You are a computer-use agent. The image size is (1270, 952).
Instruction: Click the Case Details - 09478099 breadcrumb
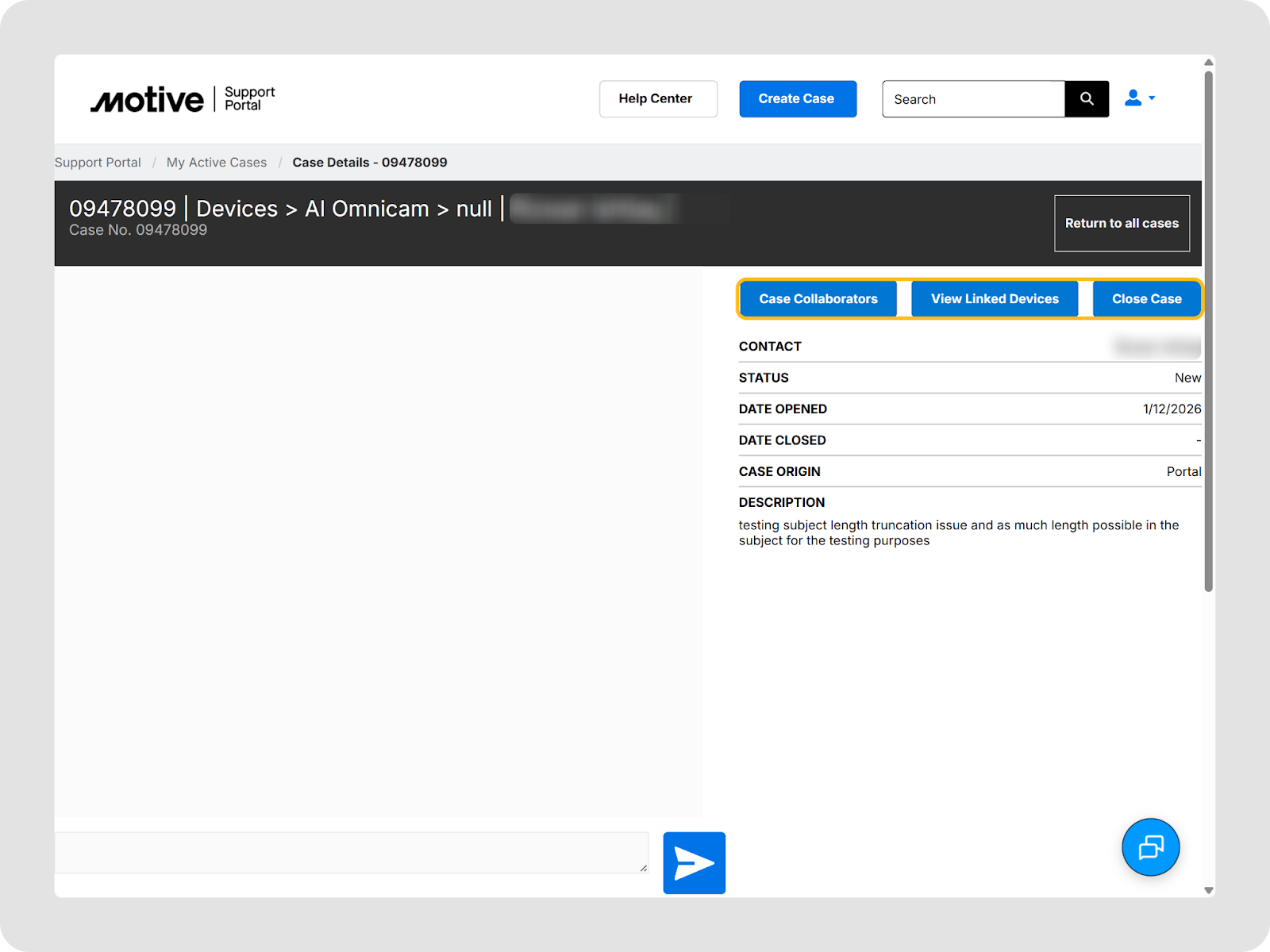(370, 163)
